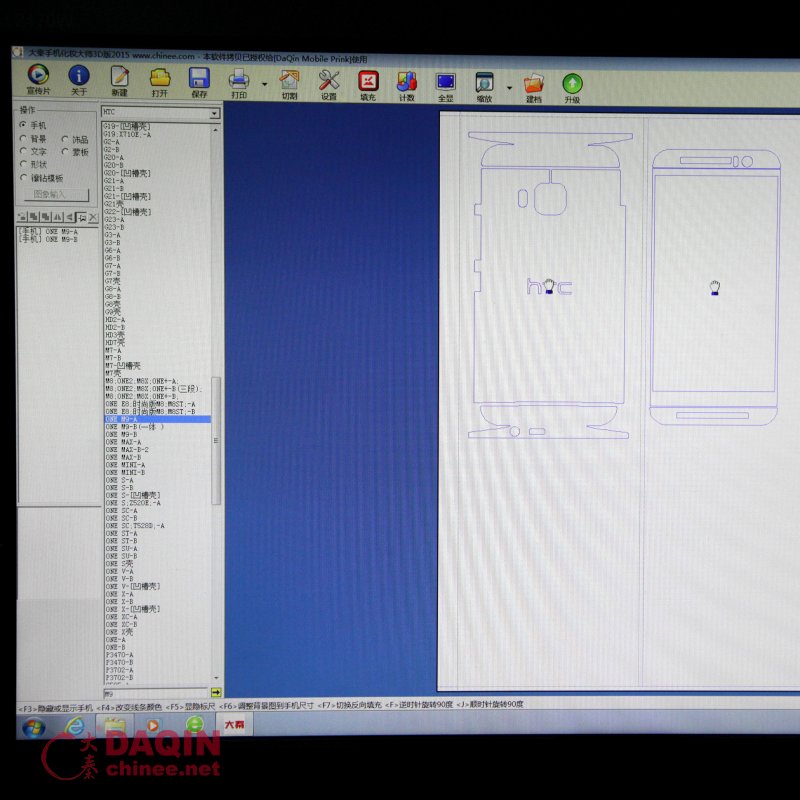
Task: Click the model search input field
Action: (156, 692)
